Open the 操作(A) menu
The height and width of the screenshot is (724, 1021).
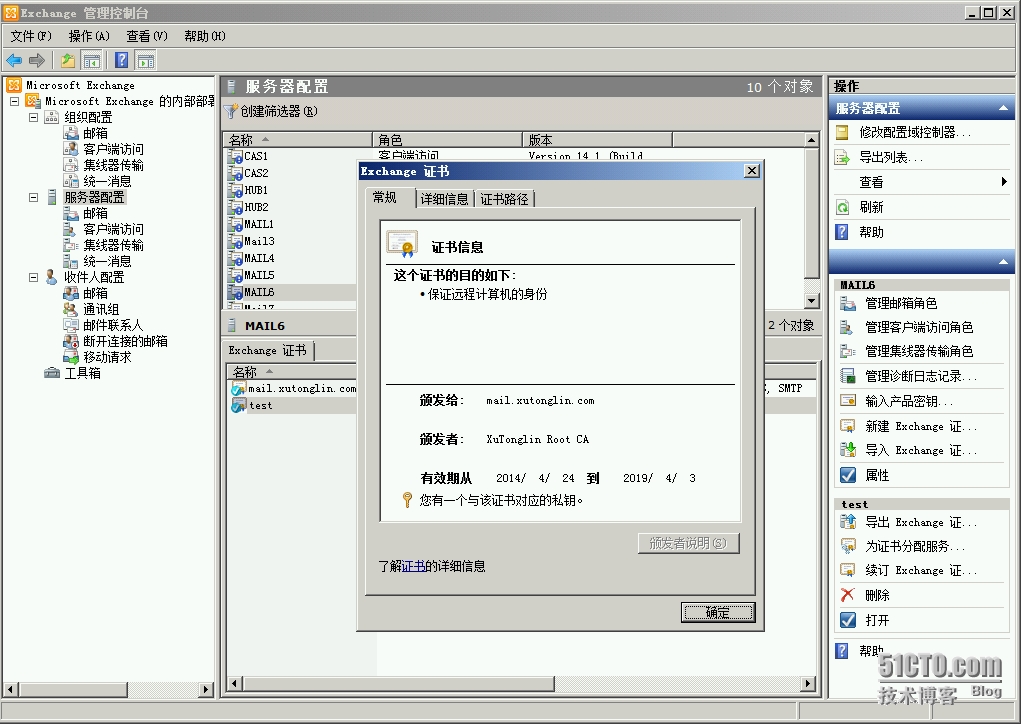89,36
